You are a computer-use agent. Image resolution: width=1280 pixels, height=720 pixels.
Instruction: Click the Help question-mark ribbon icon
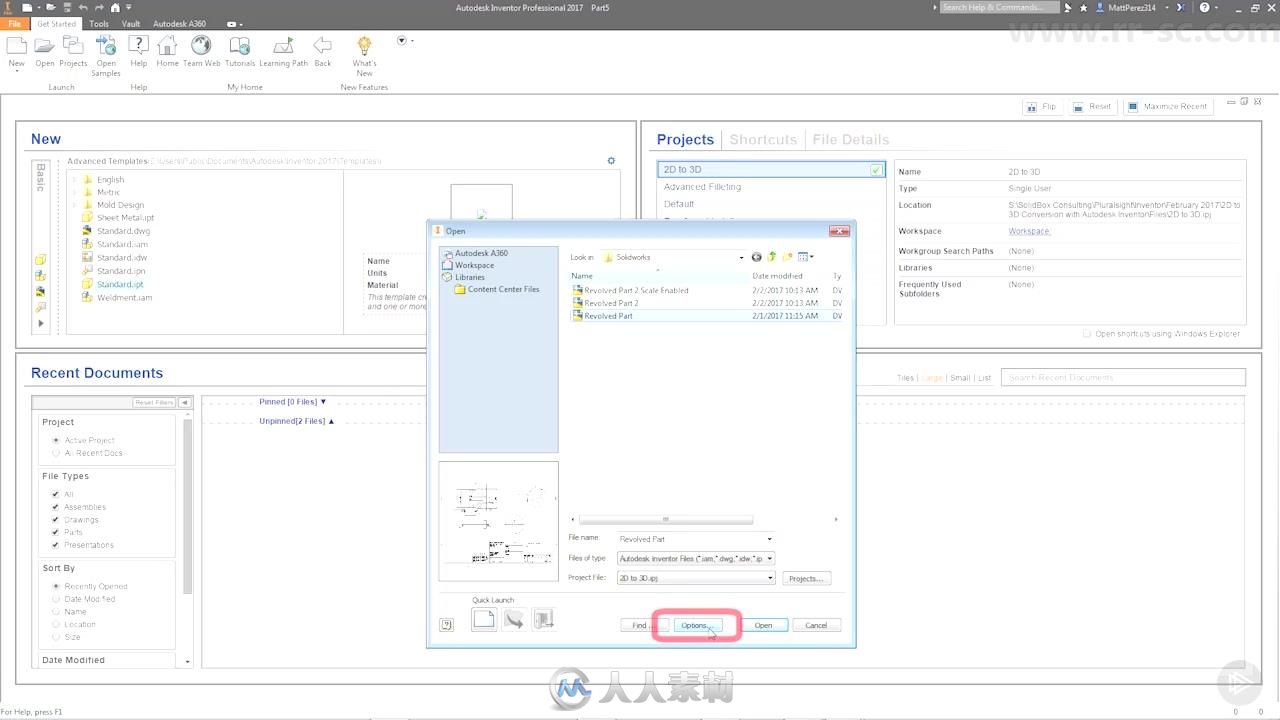tap(139, 46)
